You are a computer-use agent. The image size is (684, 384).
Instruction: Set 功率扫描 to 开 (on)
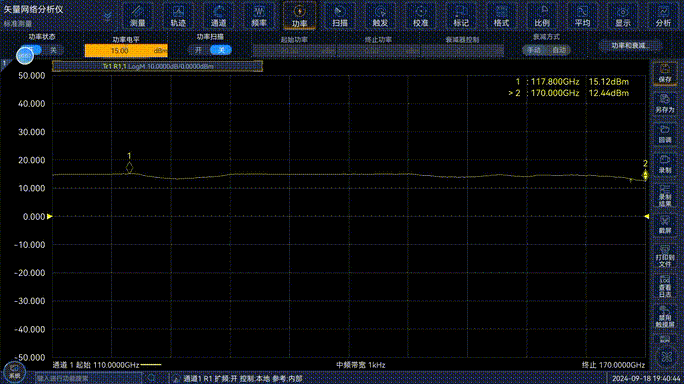[x=198, y=50]
